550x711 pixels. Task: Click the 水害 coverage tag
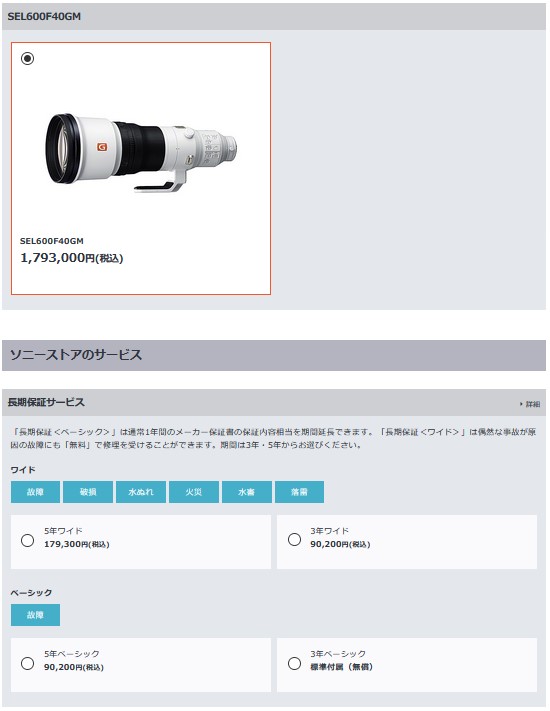tap(247, 492)
